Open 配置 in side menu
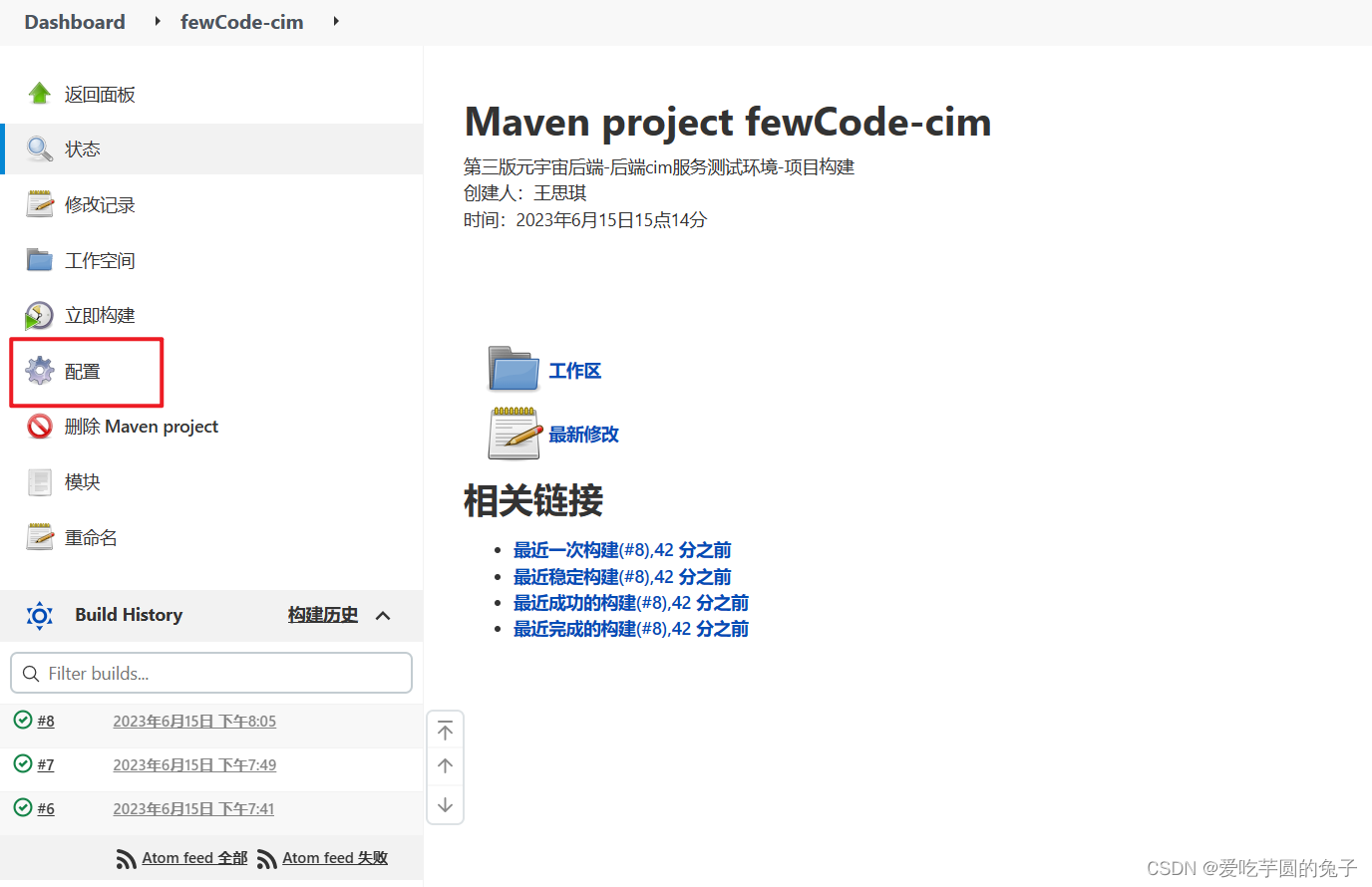Viewport: 1372px width, 887px height. (x=83, y=372)
